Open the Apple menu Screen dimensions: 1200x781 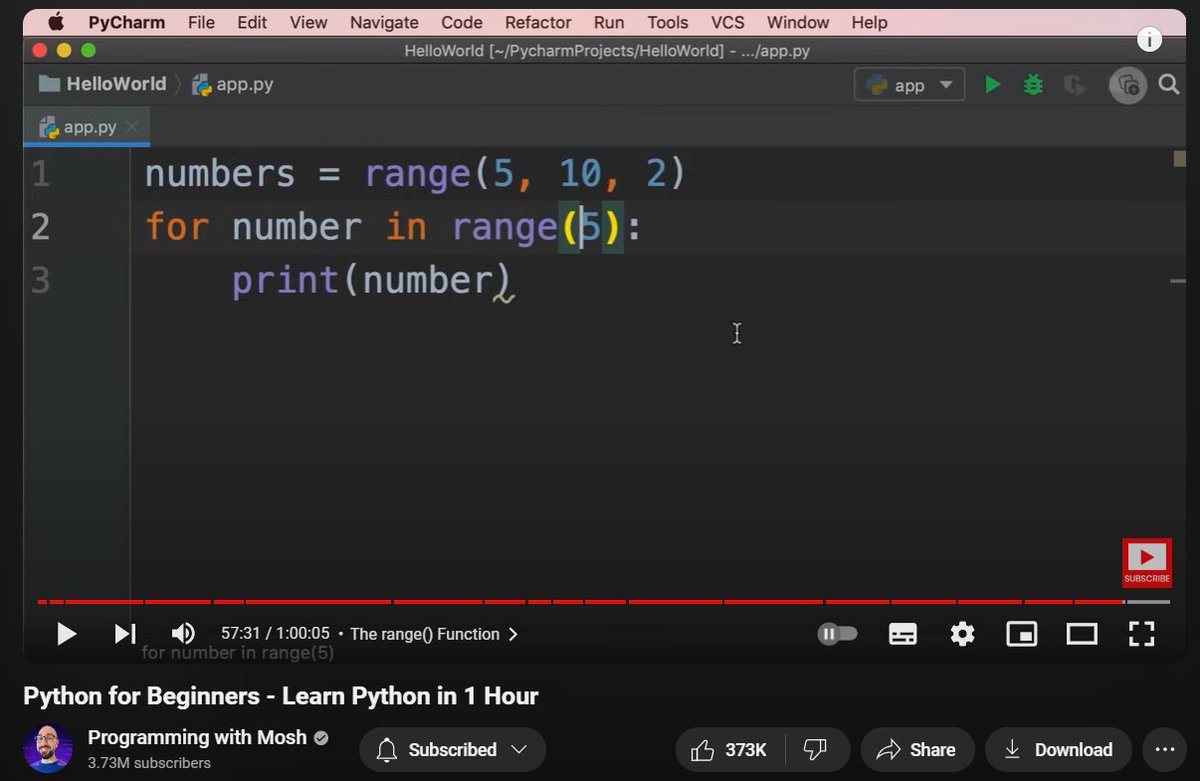point(55,21)
